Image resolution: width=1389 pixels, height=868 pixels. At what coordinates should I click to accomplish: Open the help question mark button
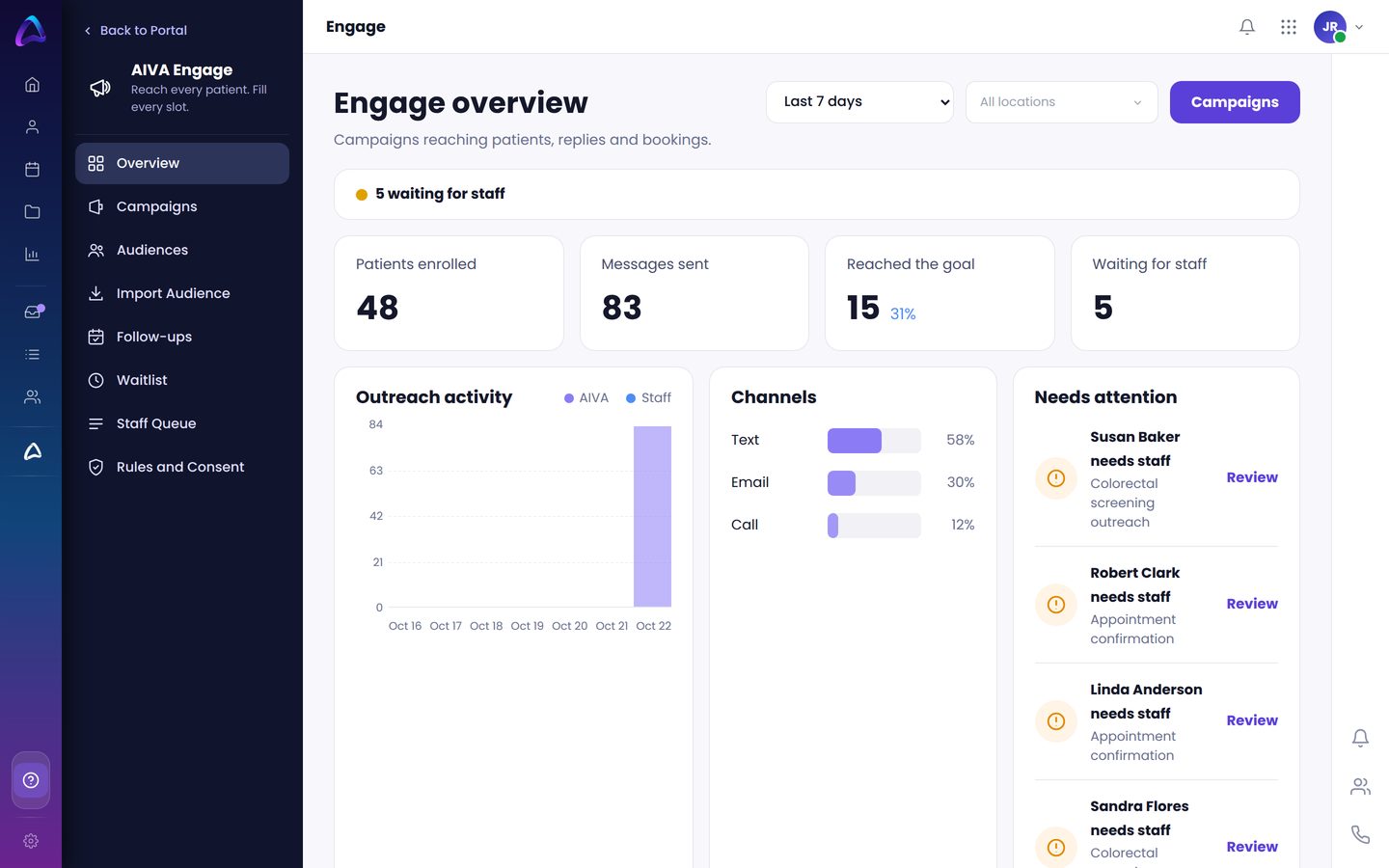[31, 780]
